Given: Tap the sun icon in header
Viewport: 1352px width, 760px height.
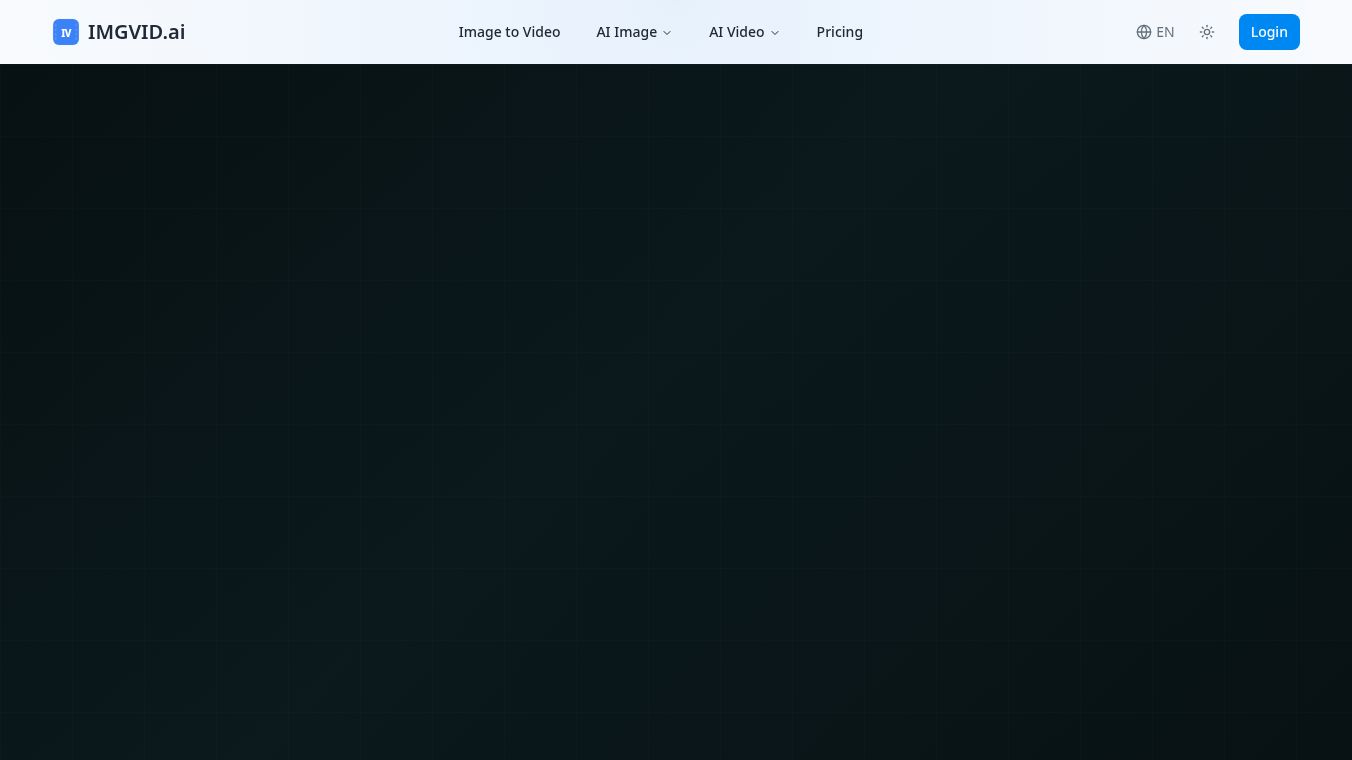Looking at the screenshot, I should pos(1207,32).
